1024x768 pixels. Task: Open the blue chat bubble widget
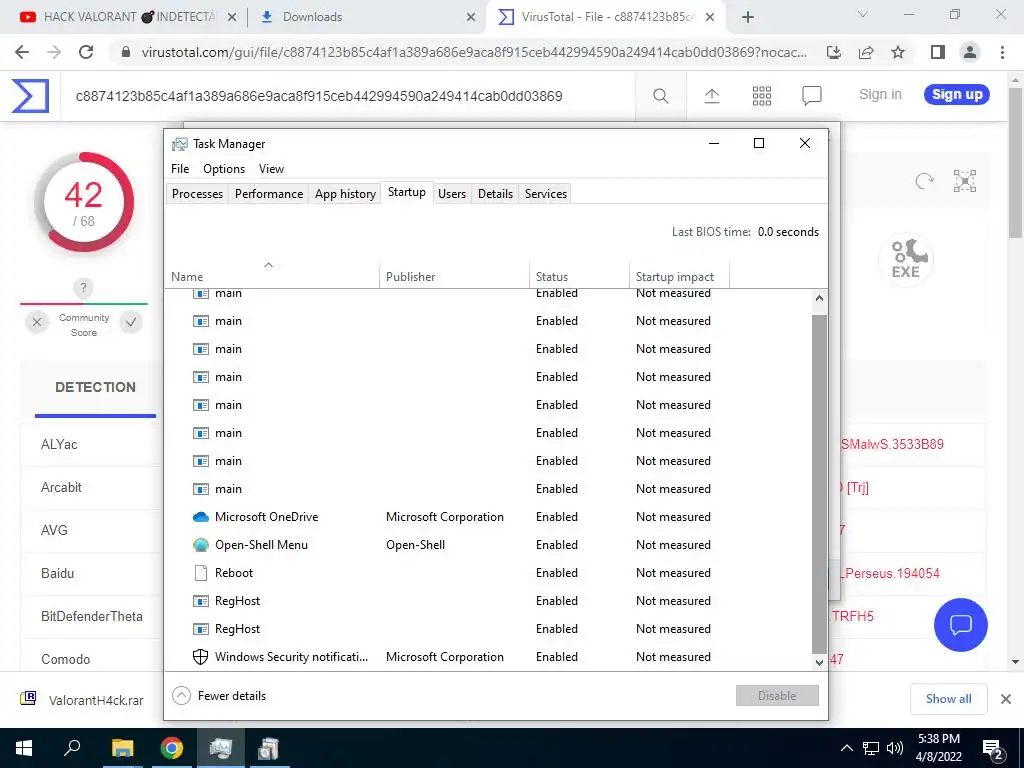(961, 625)
